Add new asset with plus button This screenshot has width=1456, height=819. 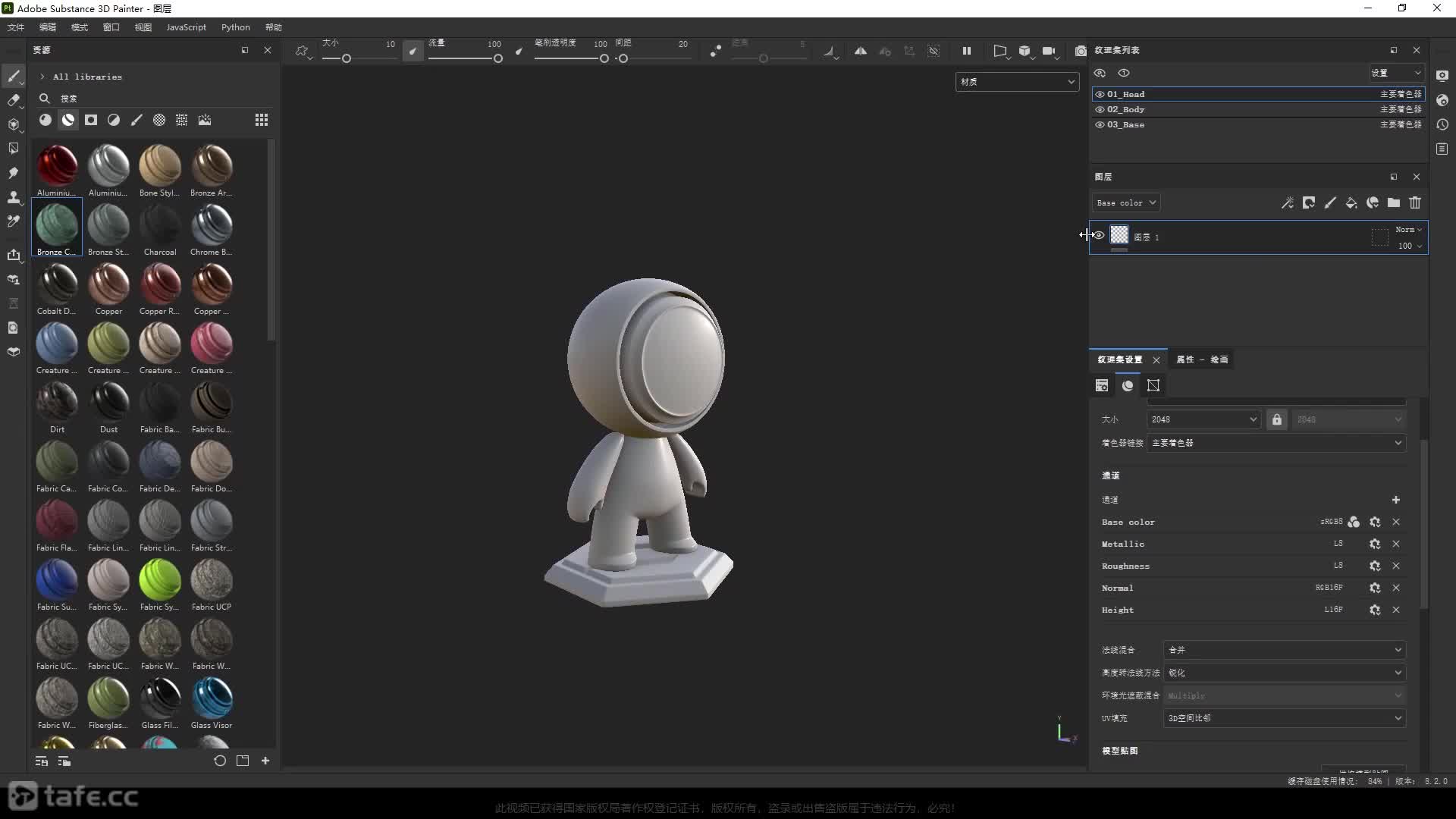tap(265, 761)
